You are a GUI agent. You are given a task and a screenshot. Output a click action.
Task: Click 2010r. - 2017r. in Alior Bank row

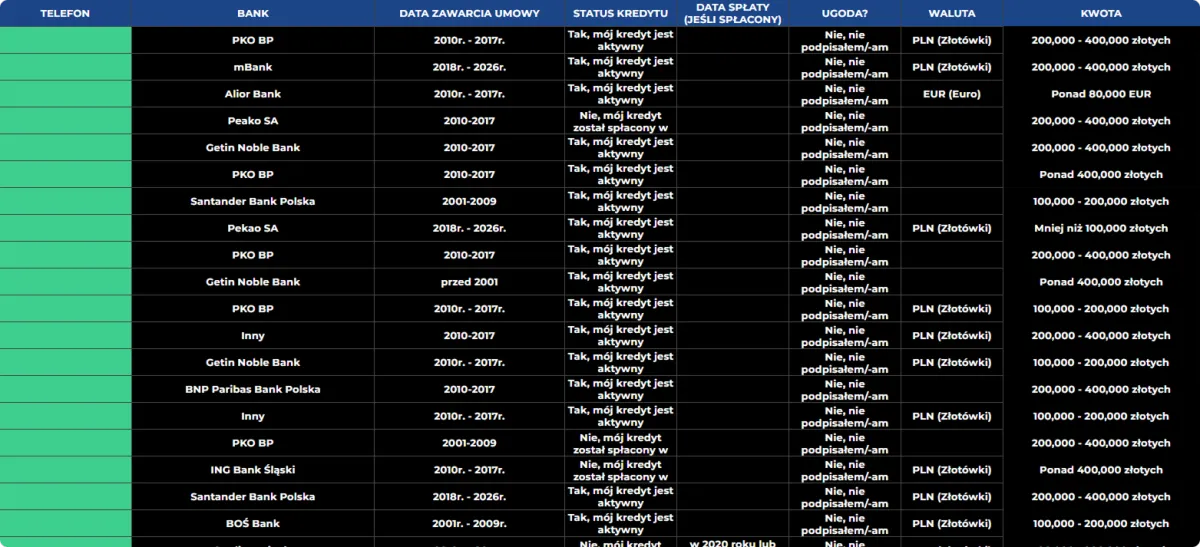click(x=469, y=94)
